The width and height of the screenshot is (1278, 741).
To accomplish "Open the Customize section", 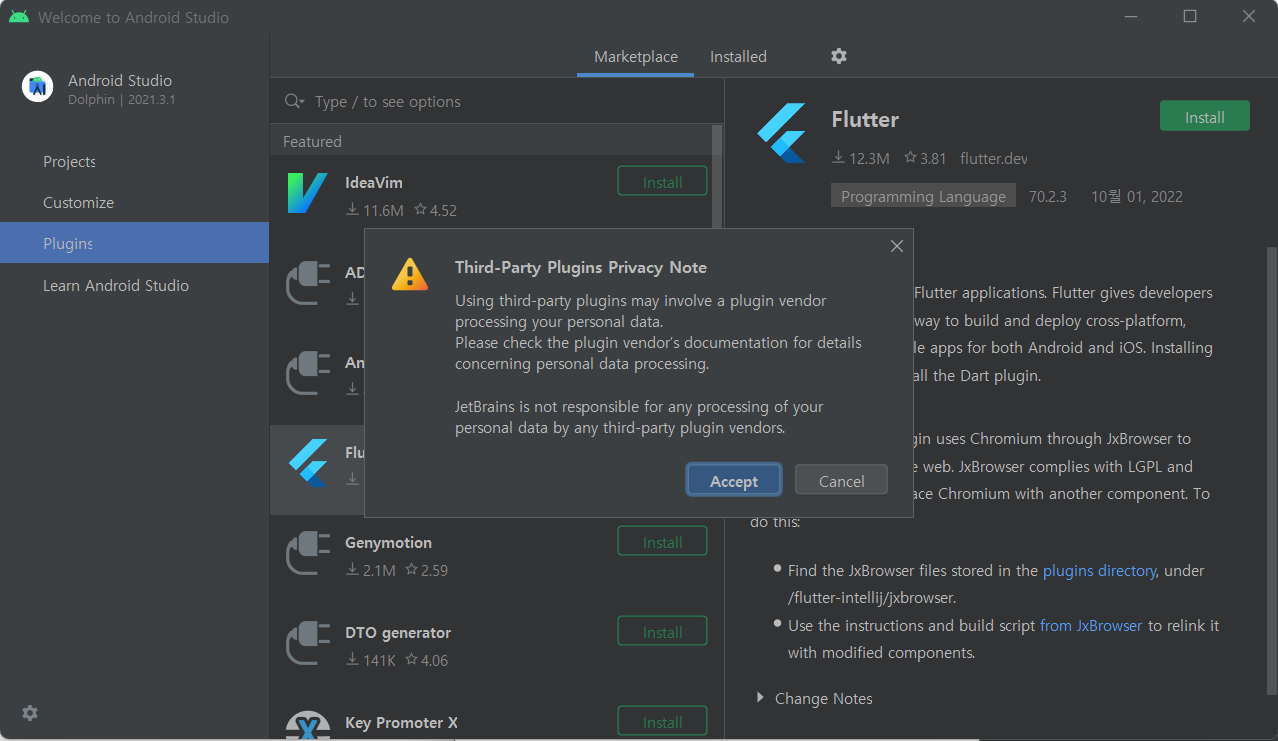I will [x=78, y=202].
